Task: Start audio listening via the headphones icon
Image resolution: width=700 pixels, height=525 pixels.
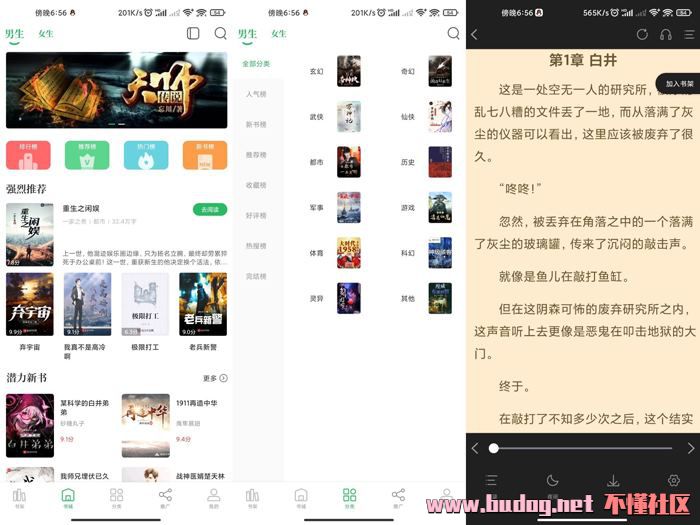Action: 666,34
